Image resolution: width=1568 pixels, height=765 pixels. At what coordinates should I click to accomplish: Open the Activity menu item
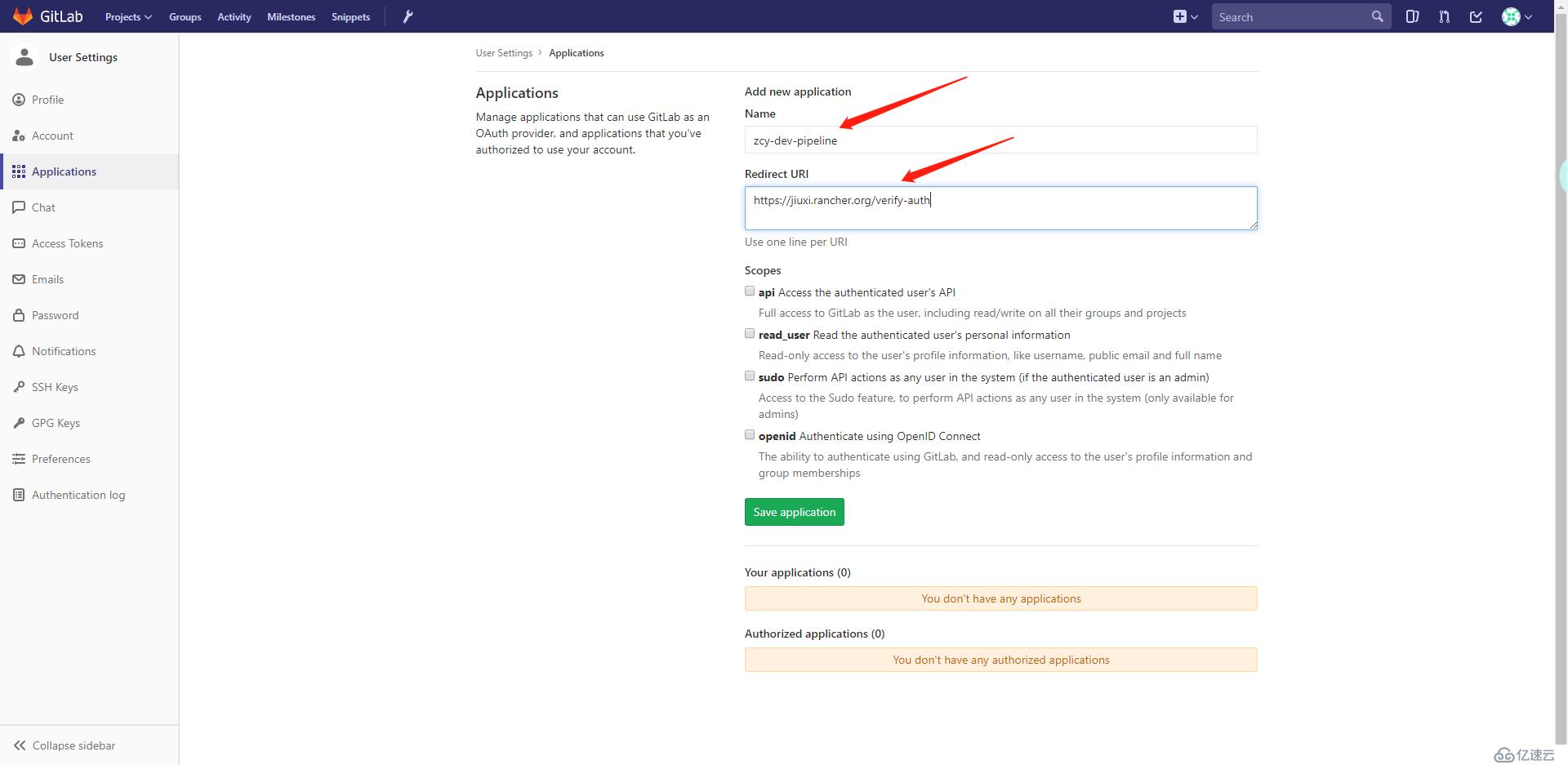click(x=234, y=16)
